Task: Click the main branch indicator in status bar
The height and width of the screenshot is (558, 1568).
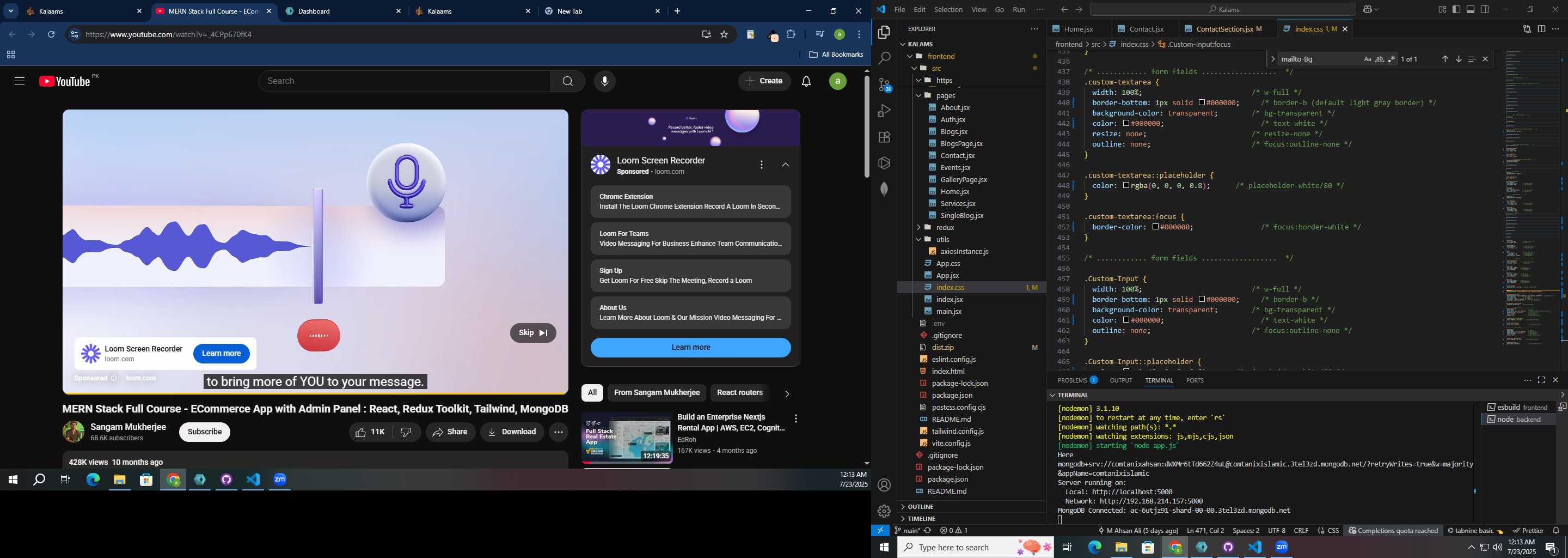Action: tap(907, 531)
